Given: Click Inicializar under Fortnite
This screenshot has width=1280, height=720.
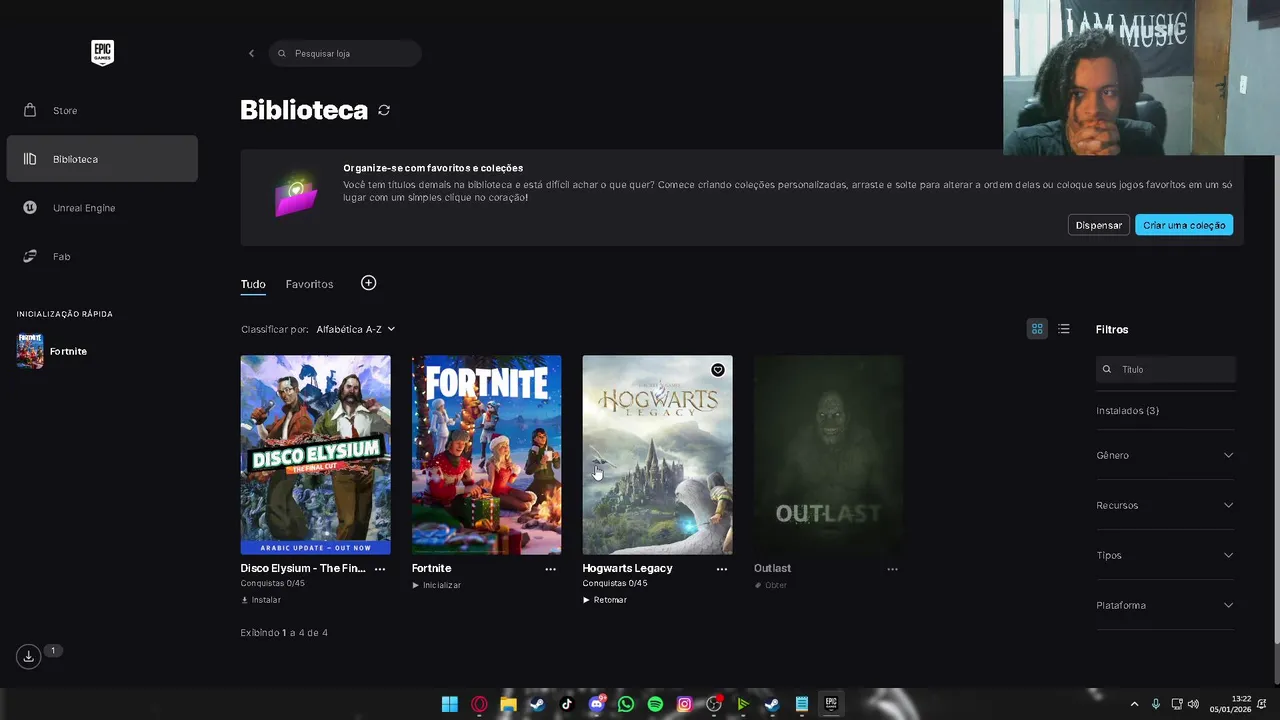Looking at the screenshot, I should tap(437, 585).
